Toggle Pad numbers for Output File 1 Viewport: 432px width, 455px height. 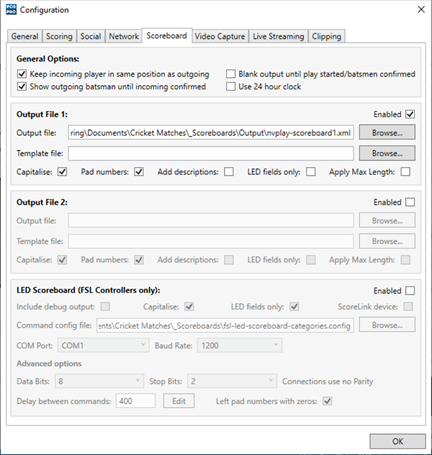coord(139,172)
